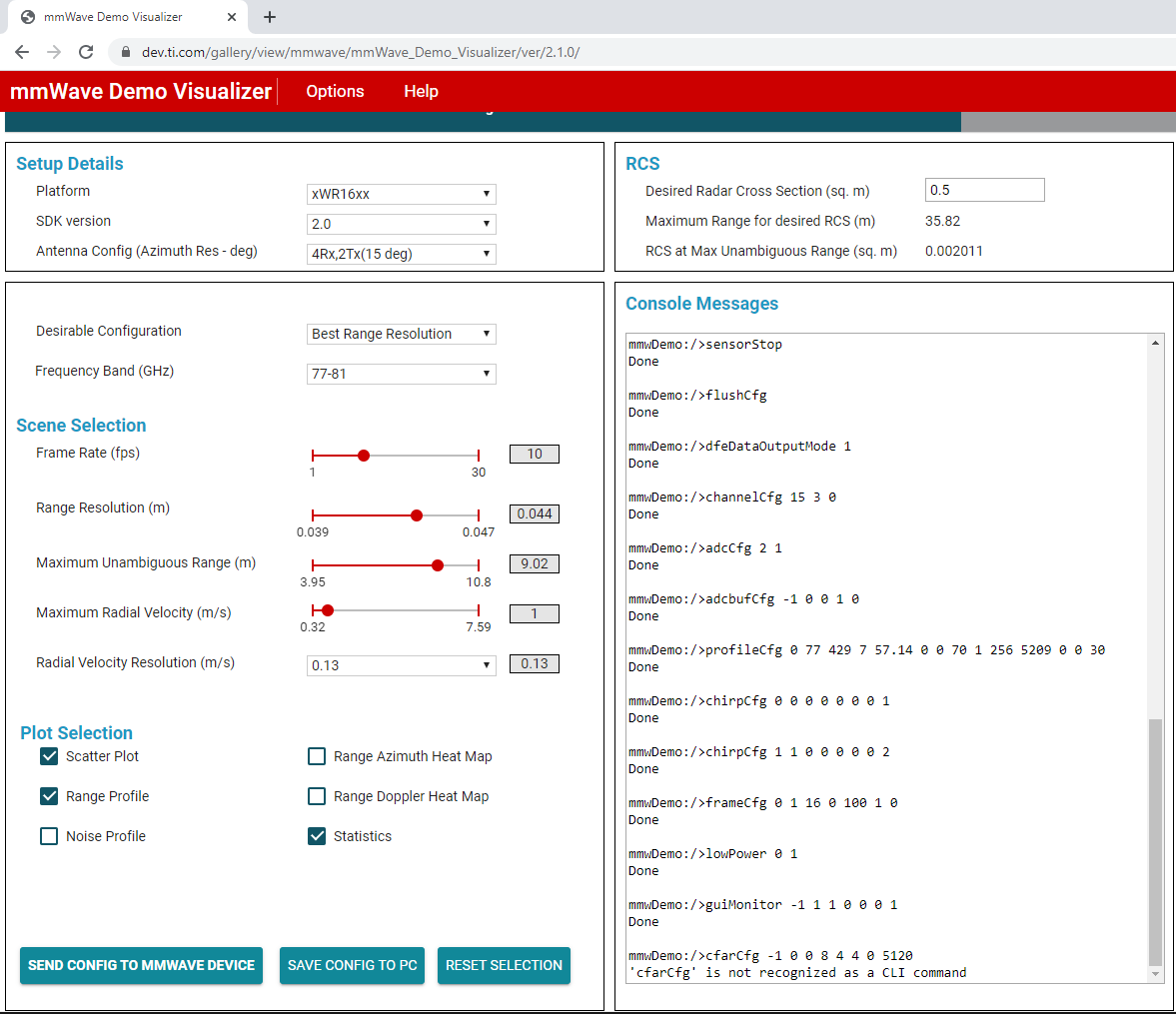Click the console scrollbar down arrow
Viewport: 1176px width, 1014px height.
[1155, 973]
